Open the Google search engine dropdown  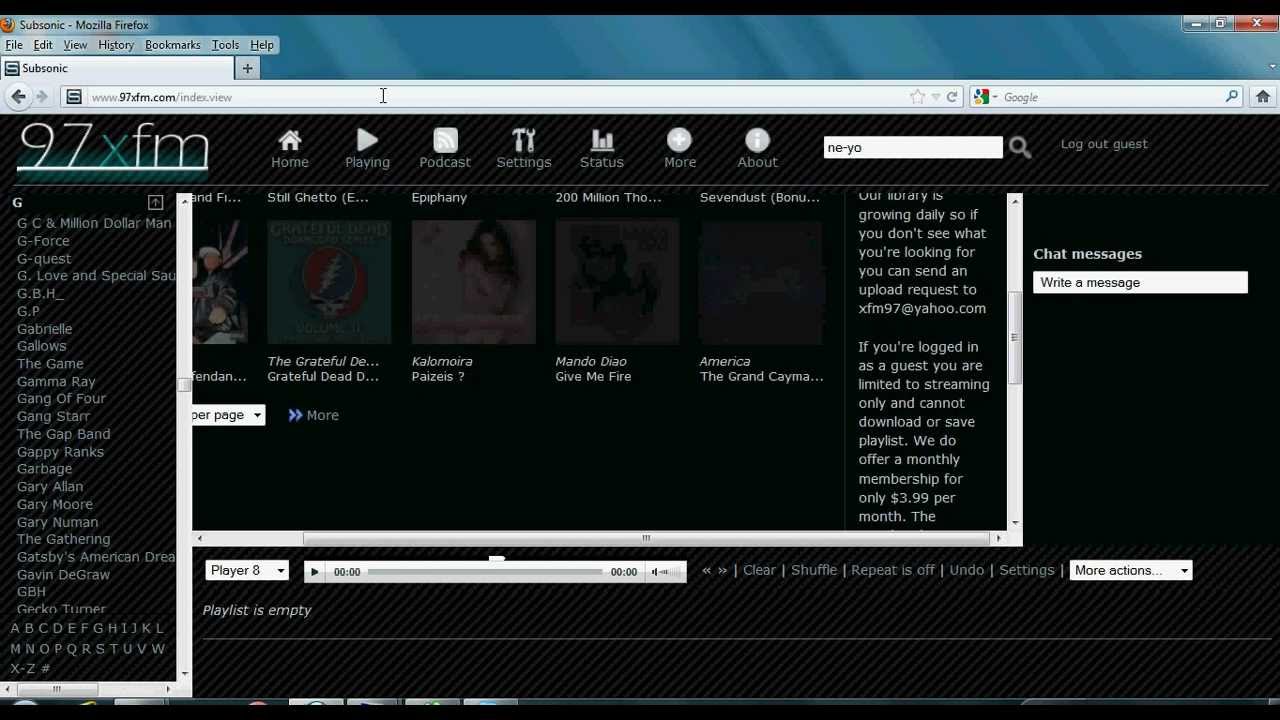pos(986,97)
